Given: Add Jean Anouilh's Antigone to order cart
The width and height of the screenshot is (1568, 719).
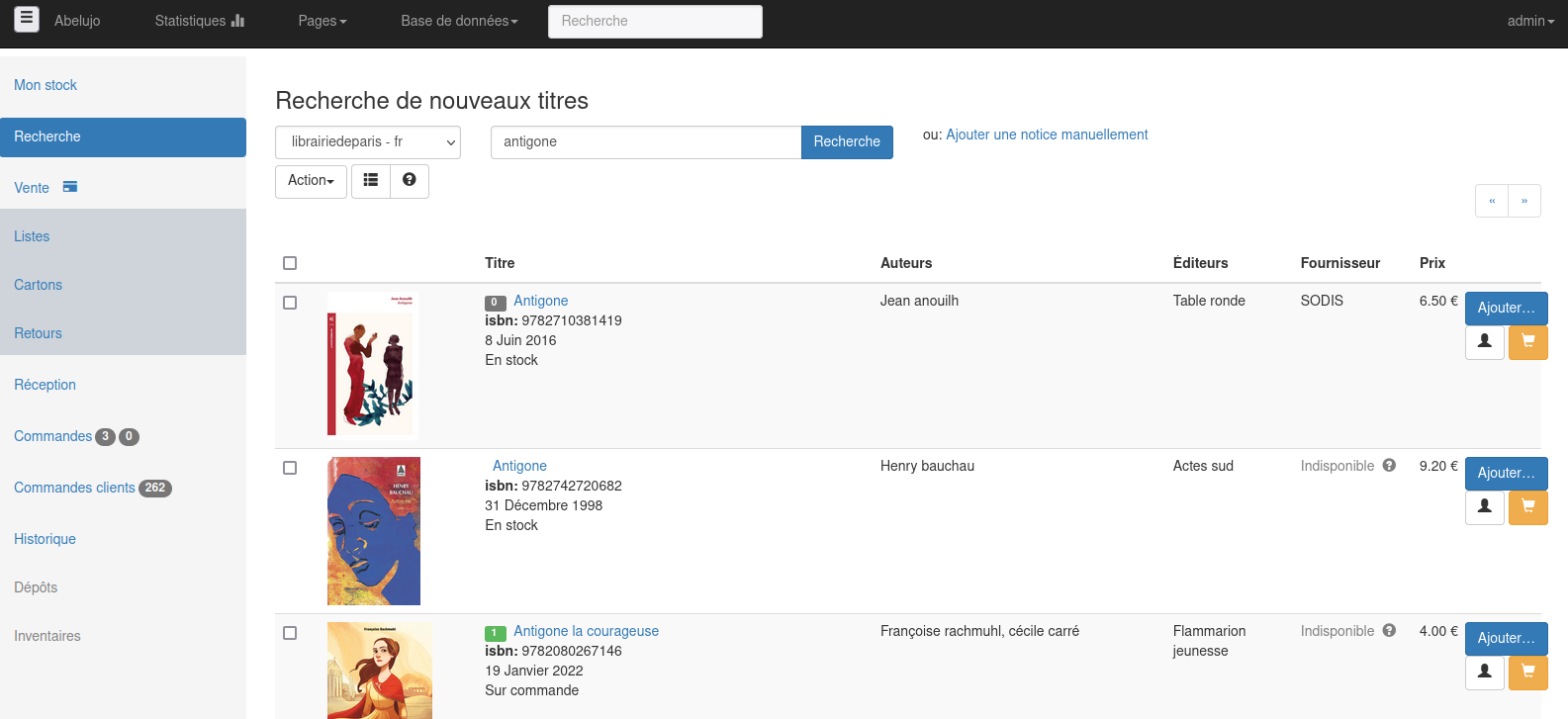Looking at the screenshot, I should [1528, 342].
